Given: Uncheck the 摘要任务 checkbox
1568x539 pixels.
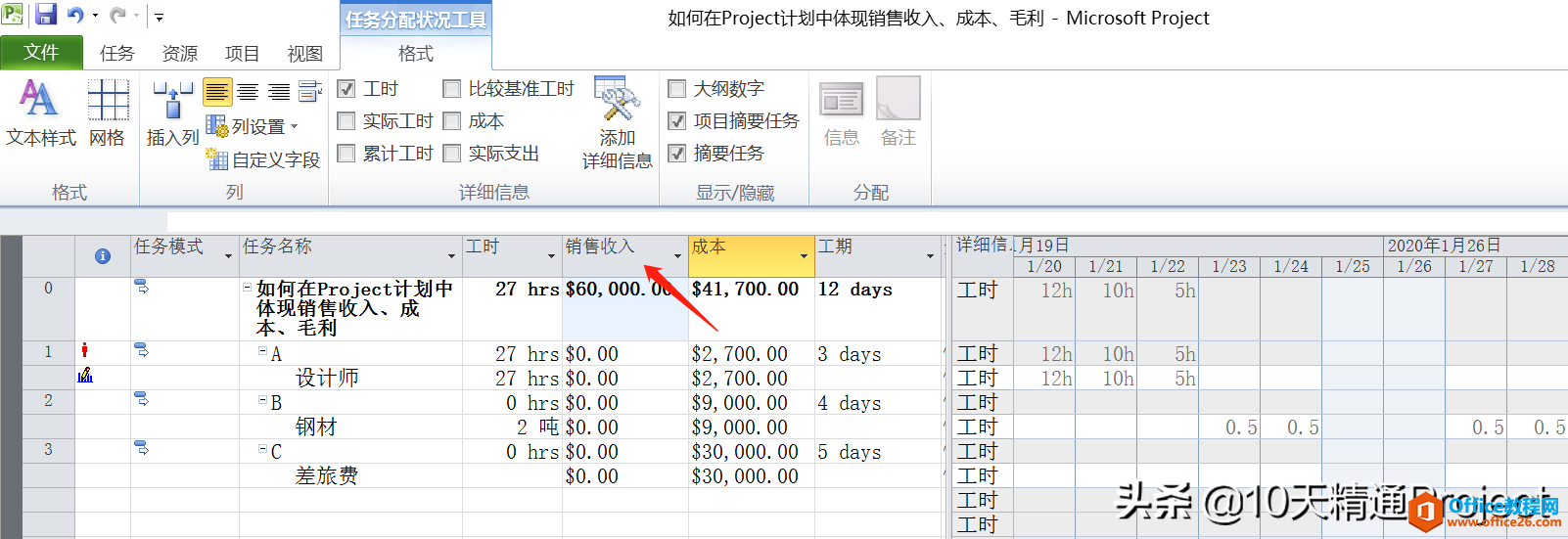Looking at the screenshot, I should (x=676, y=154).
